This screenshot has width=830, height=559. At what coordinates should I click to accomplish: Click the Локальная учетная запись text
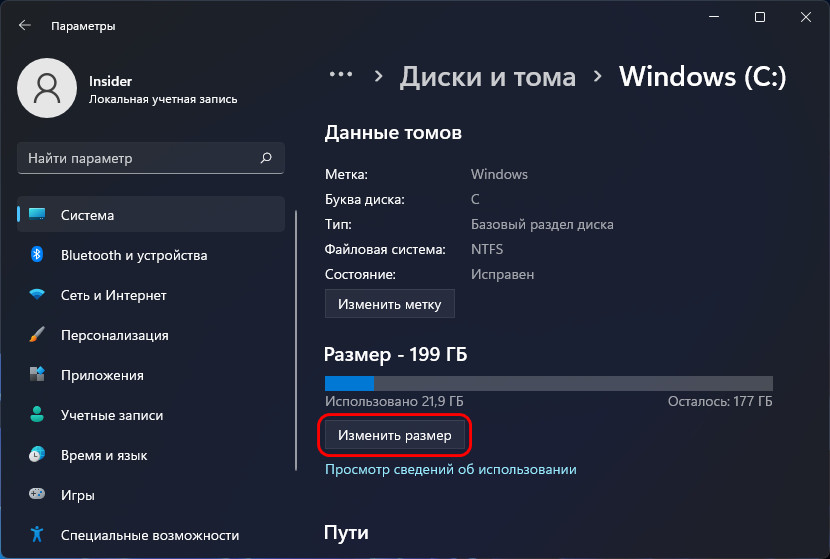click(163, 100)
